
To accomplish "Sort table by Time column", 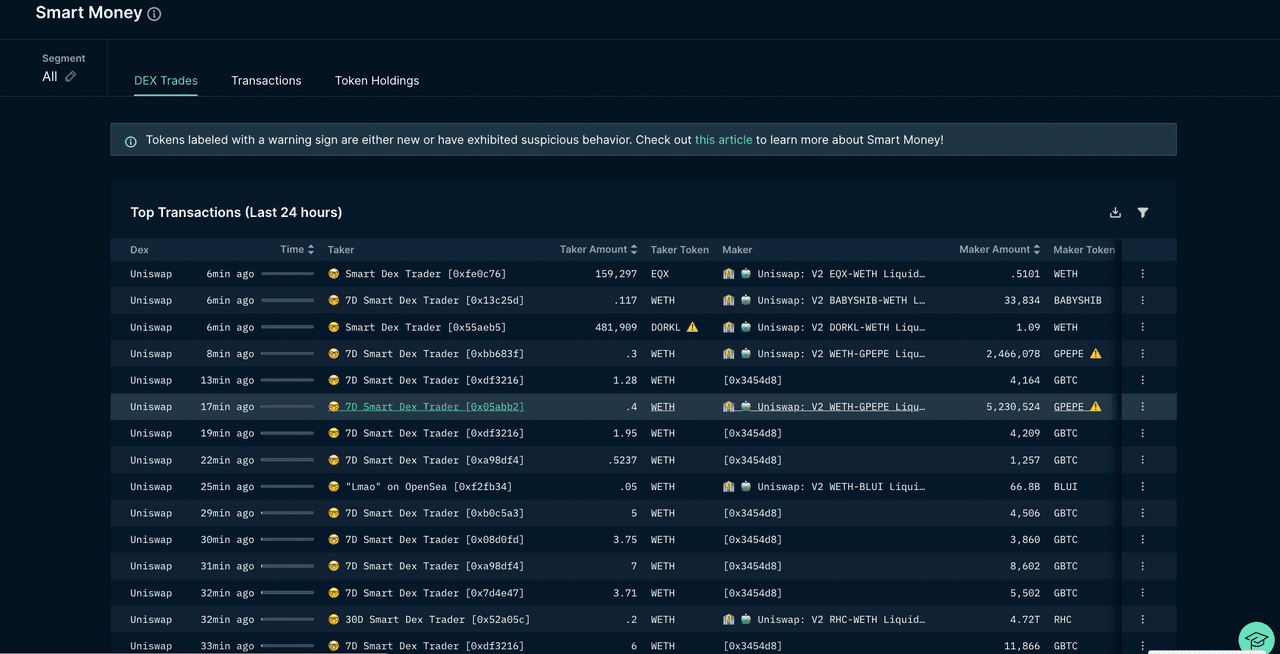I will coord(297,249).
